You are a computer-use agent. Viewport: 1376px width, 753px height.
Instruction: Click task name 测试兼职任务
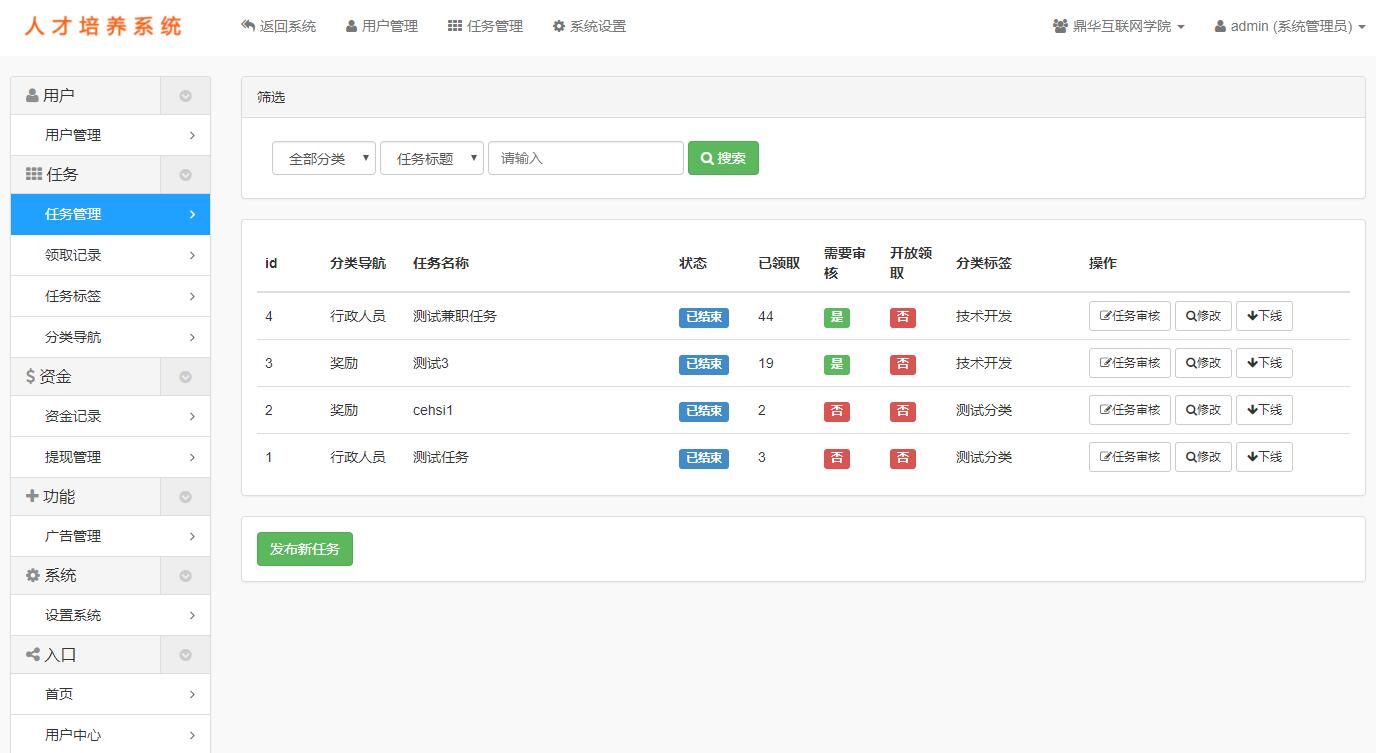[x=455, y=316]
